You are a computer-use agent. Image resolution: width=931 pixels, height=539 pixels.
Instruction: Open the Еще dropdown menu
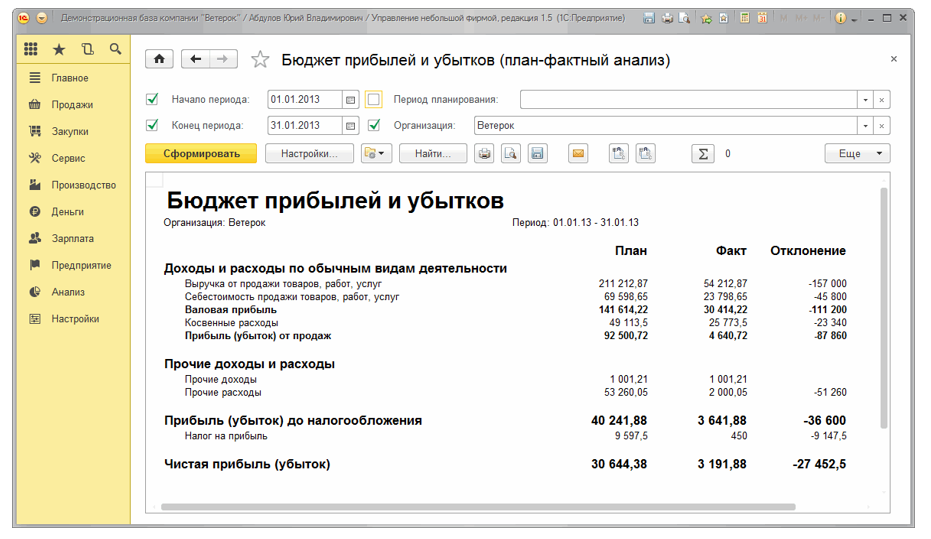pyautogui.click(x=857, y=154)
